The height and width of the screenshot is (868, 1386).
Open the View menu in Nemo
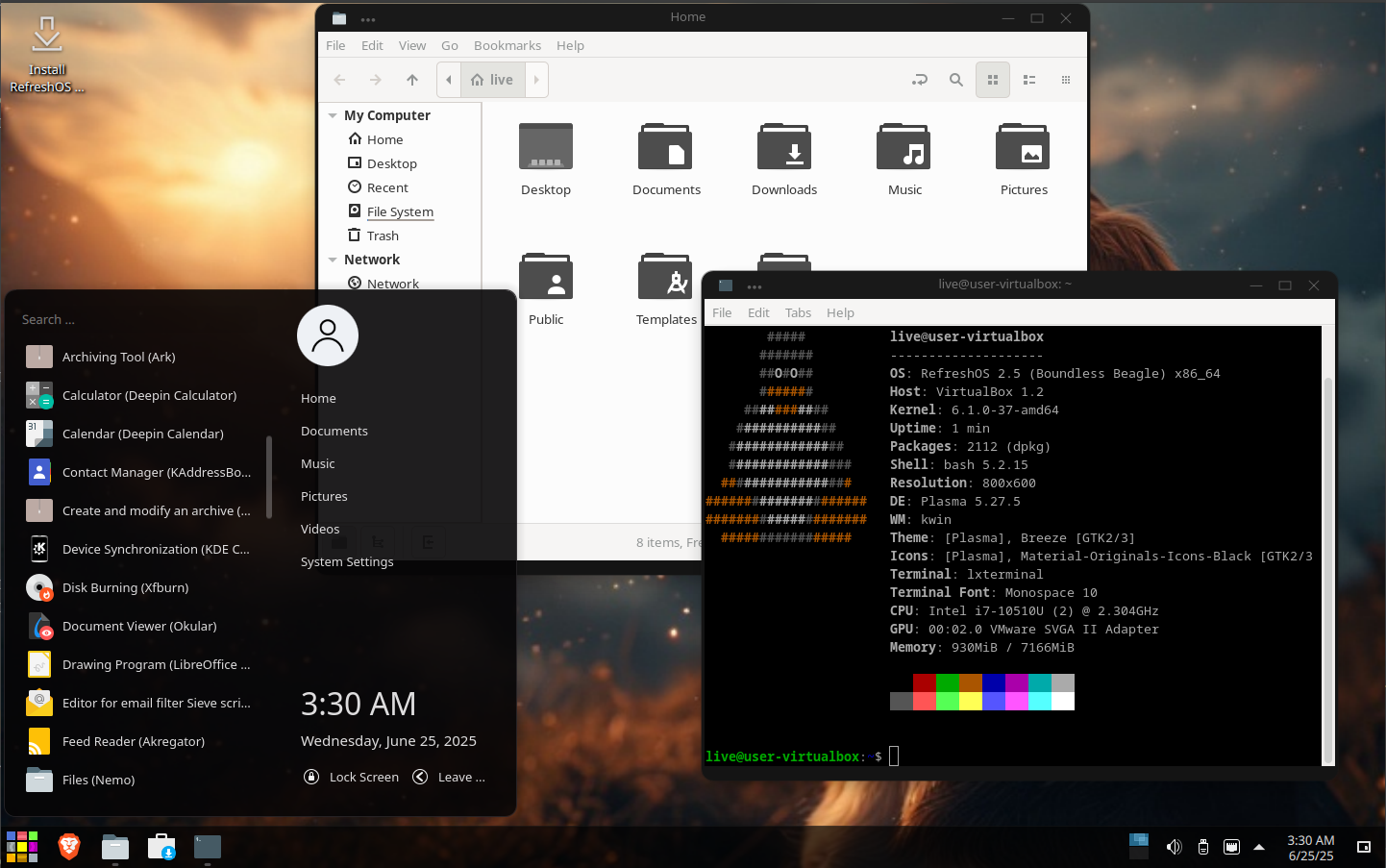412,45
